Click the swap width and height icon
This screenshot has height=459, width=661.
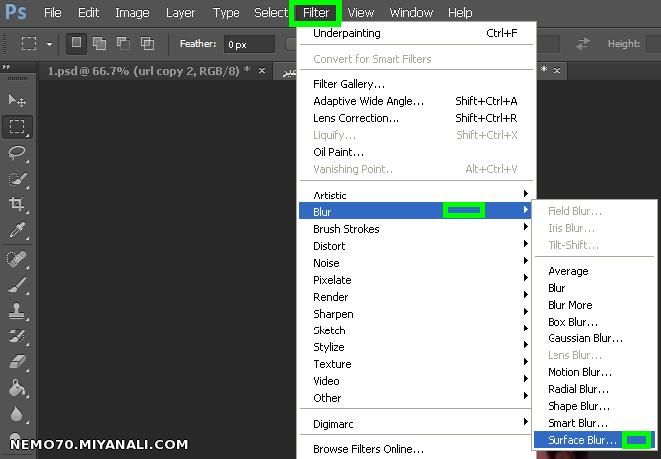(x=583, y=43)
